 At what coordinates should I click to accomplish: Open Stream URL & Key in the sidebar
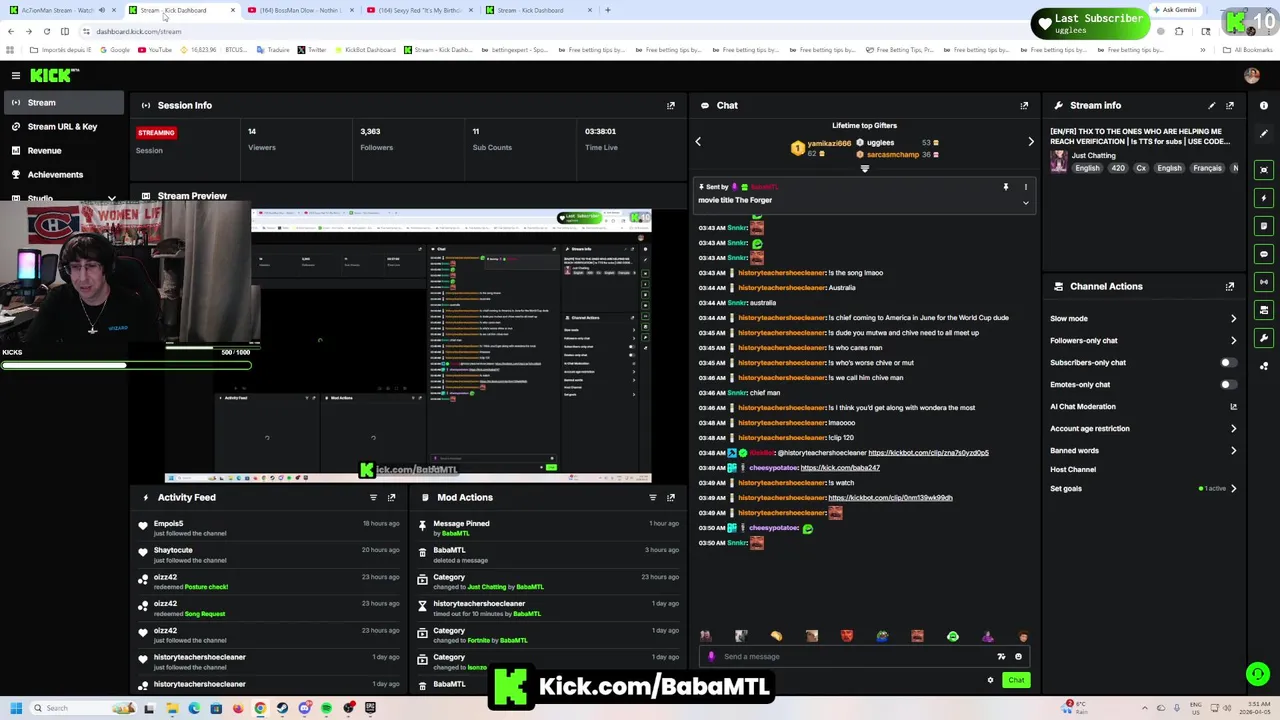pyautogui.click(x=62, y=127)
